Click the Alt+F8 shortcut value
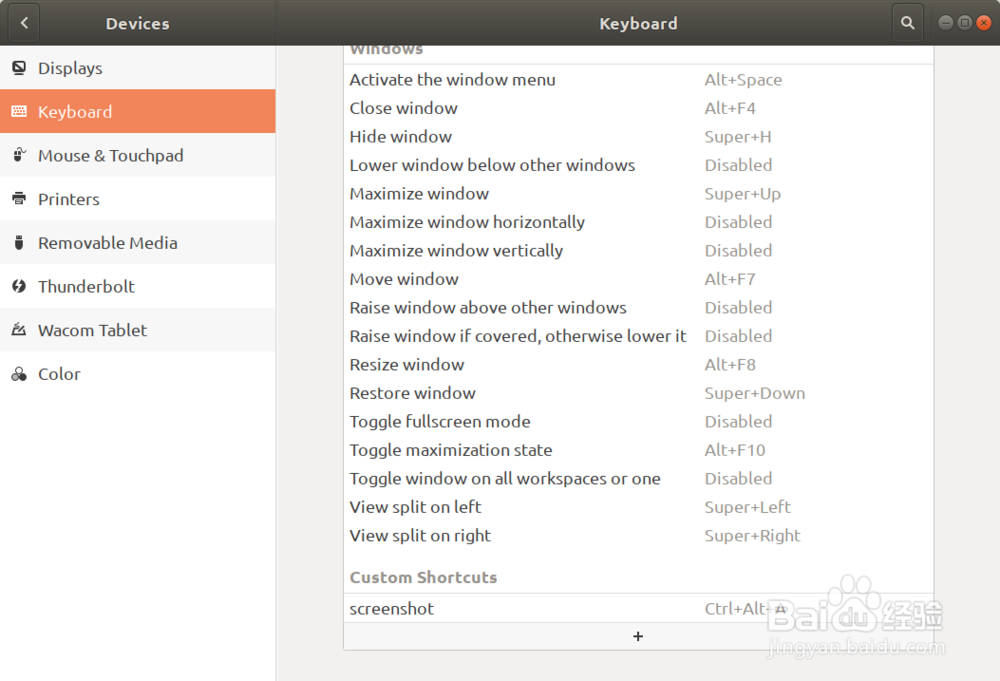This screenshot has height=681, width=1000. point(730,364)
